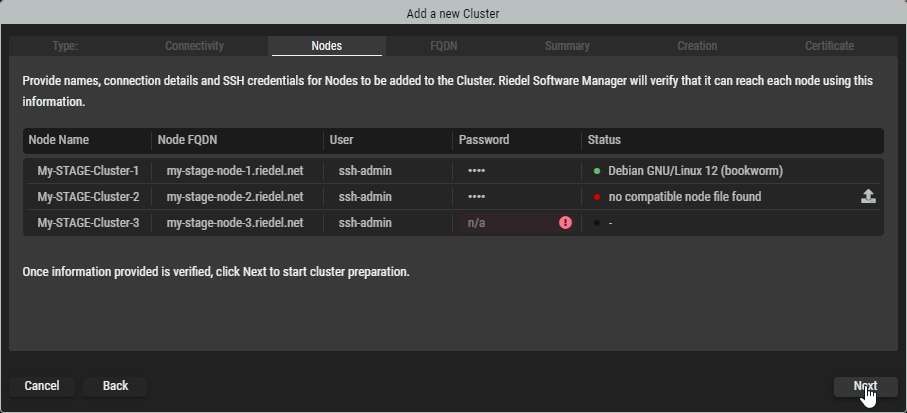Go Back to the previous step
The height and width of the screenshot is (413, 907).
(x=115, y=386)
